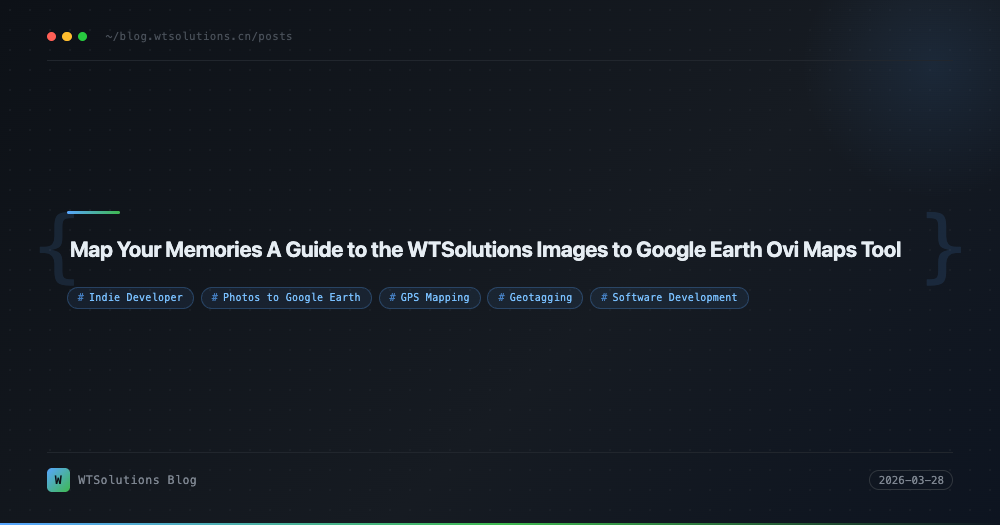Click the 2026-03-28 date badge
This screenshot has width=1000, height=525.
coord(911,480)
